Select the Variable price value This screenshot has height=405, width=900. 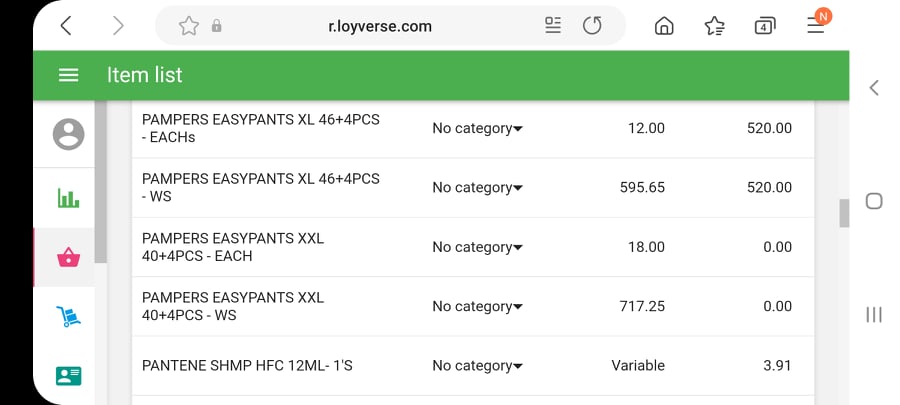pyautogui.click(x=638, y=365)
